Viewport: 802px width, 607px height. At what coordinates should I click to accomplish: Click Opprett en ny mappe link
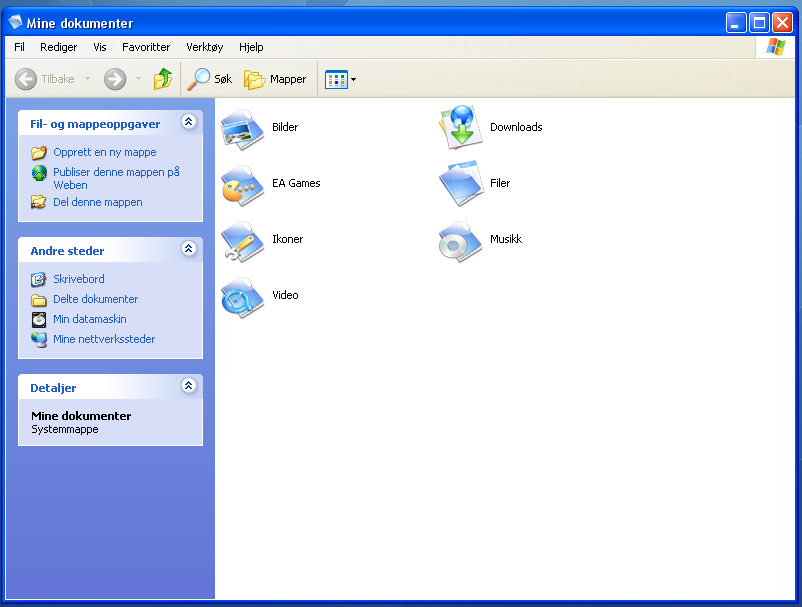point(104,153)
